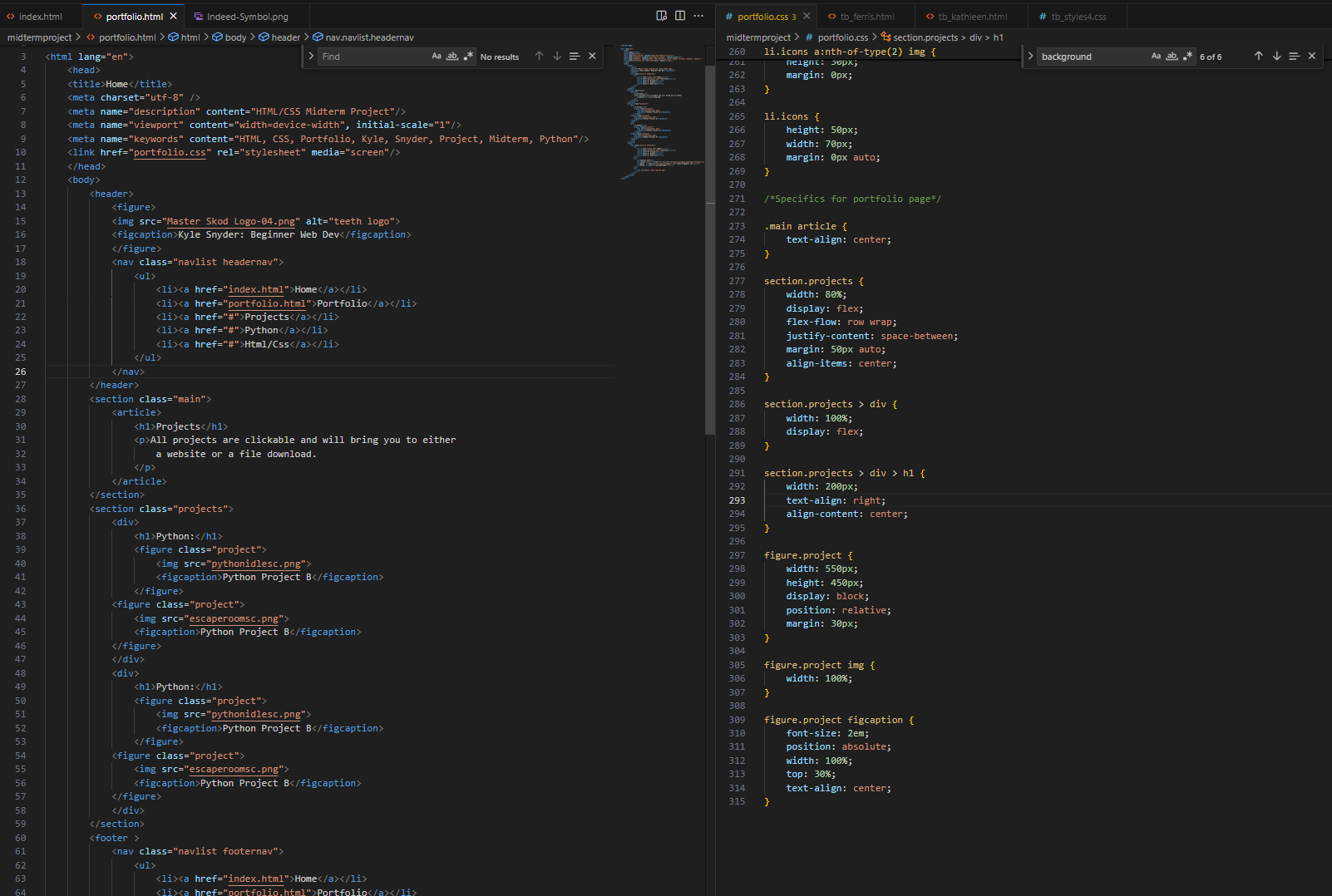Switch to the index.html tab
Image resolution: width=1332 pixels, height=896 pixels.
coord(40,17)
